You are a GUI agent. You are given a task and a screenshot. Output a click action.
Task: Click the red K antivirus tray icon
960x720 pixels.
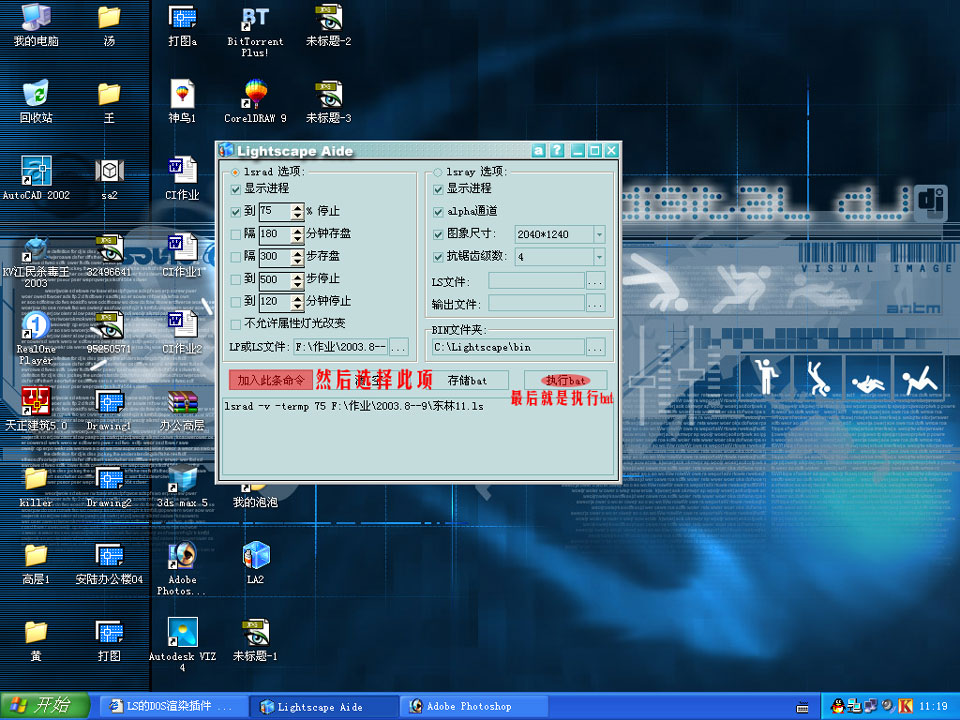click(905, 706)
